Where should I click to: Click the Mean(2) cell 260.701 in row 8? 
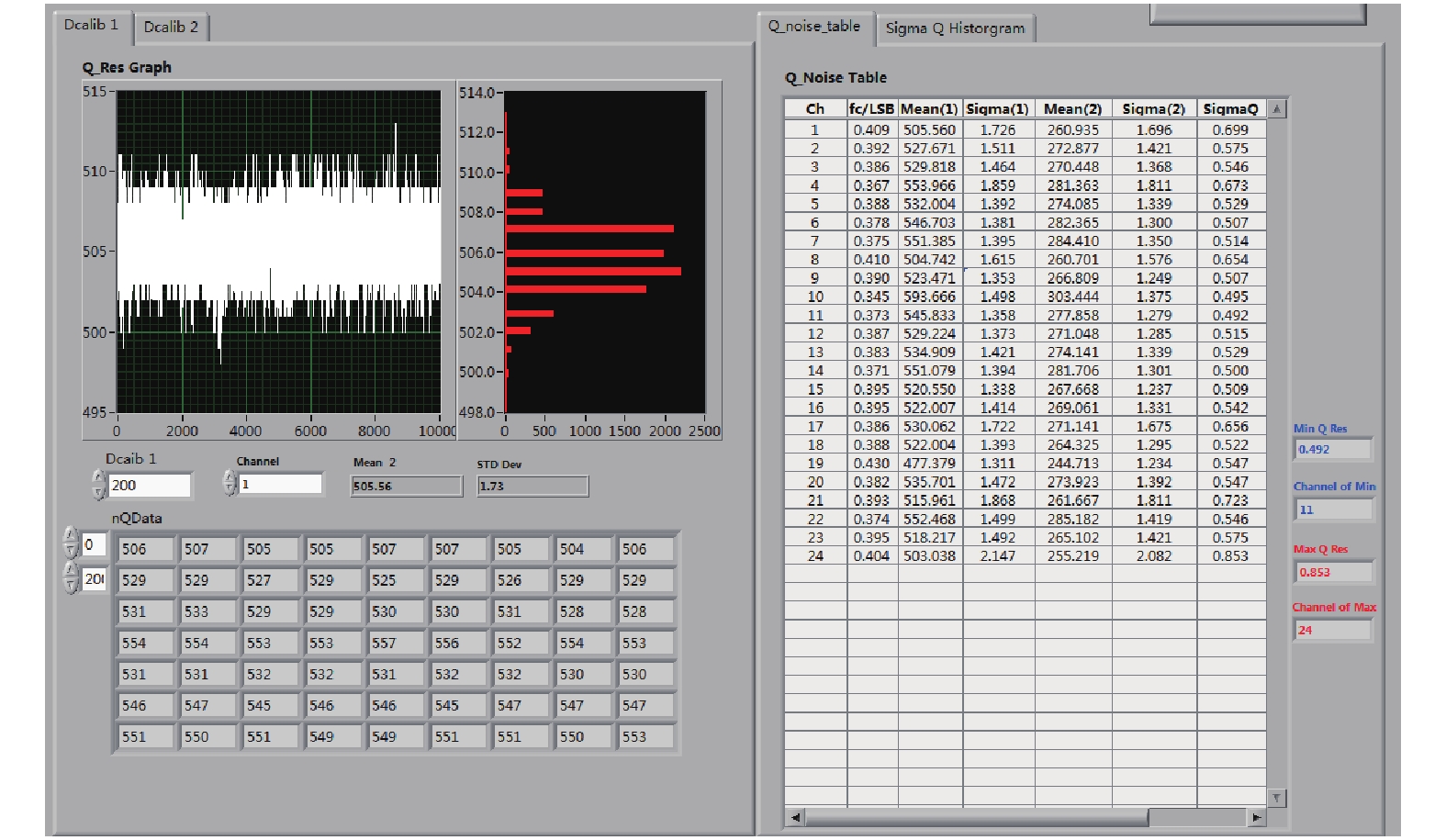(1073, 260)
